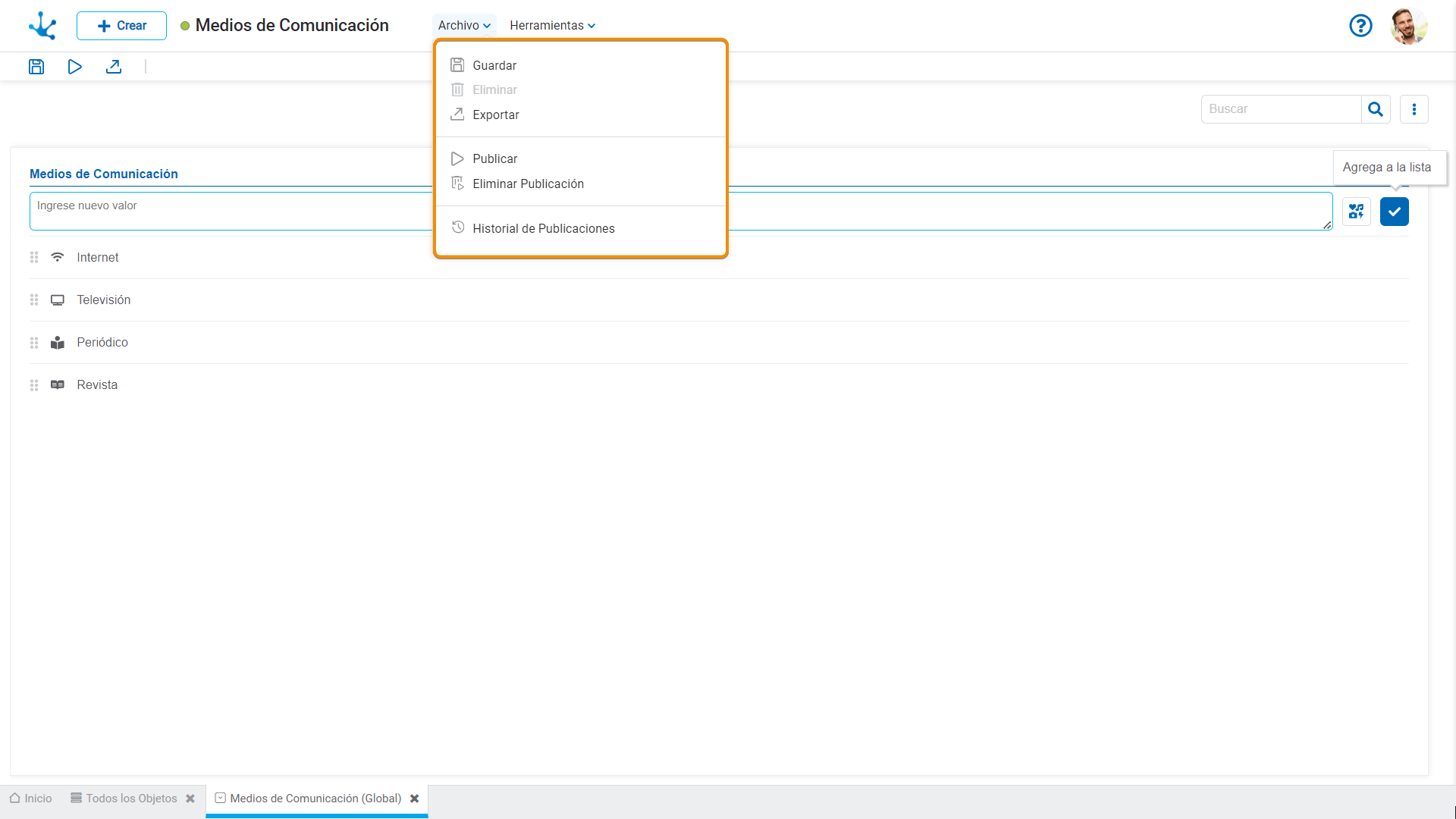Click the save icon in the toolbar
Image resolution: width=1456 pixels, height=819 pixels.
pyautogui.click(x=36, y=67)
